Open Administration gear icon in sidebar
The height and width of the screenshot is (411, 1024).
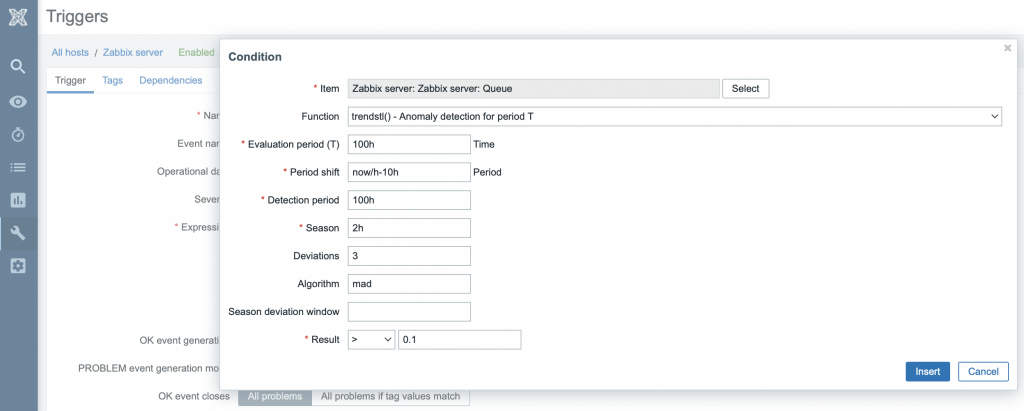[18, 266]
